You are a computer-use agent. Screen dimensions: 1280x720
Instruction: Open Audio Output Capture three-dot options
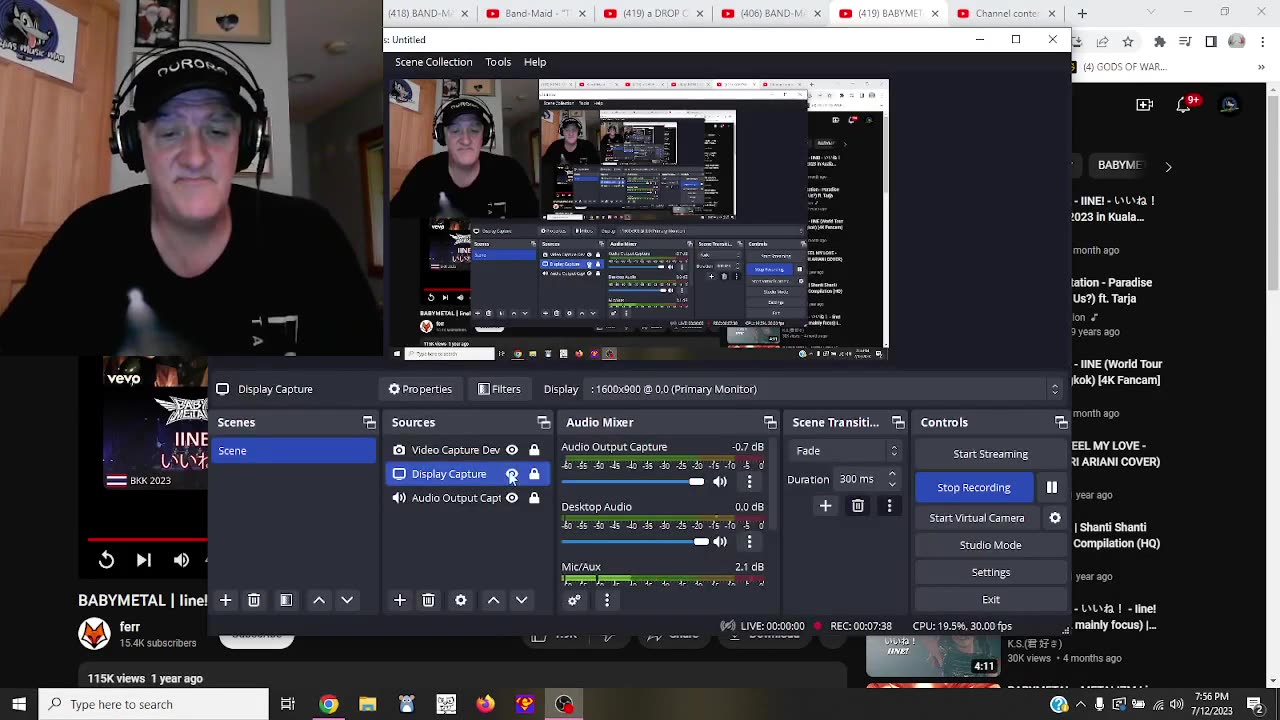click(x=749, y=482)
